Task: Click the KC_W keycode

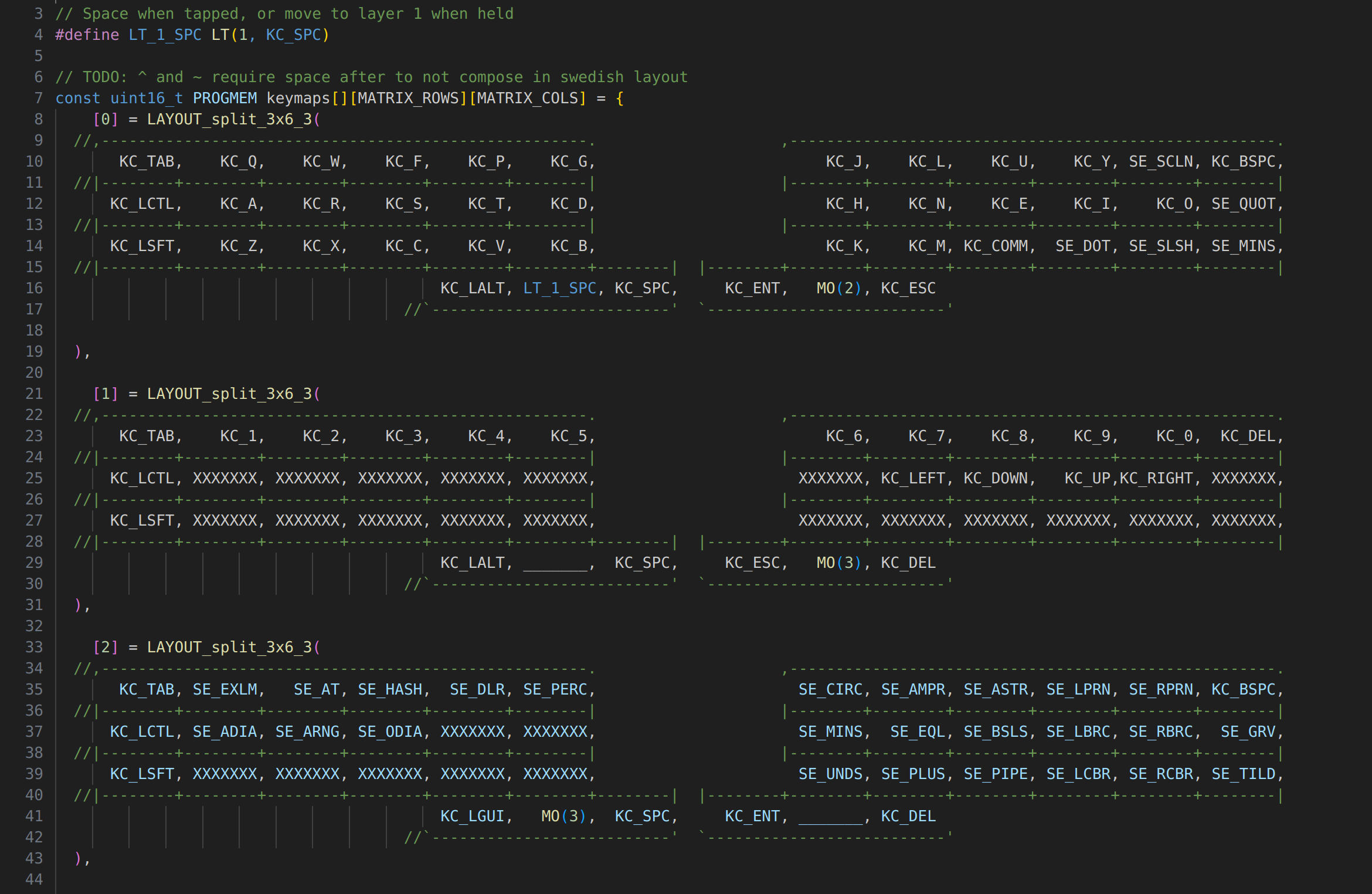Action: [x=321, y=161]
